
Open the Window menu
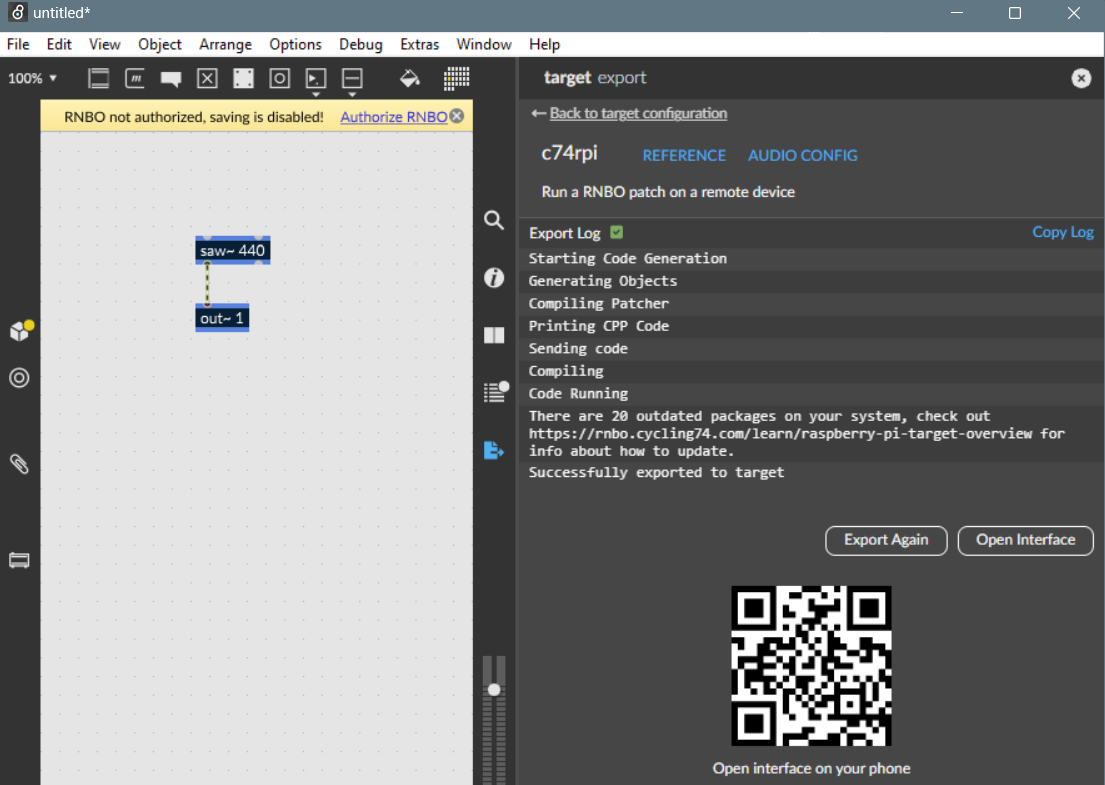point(483,44)
